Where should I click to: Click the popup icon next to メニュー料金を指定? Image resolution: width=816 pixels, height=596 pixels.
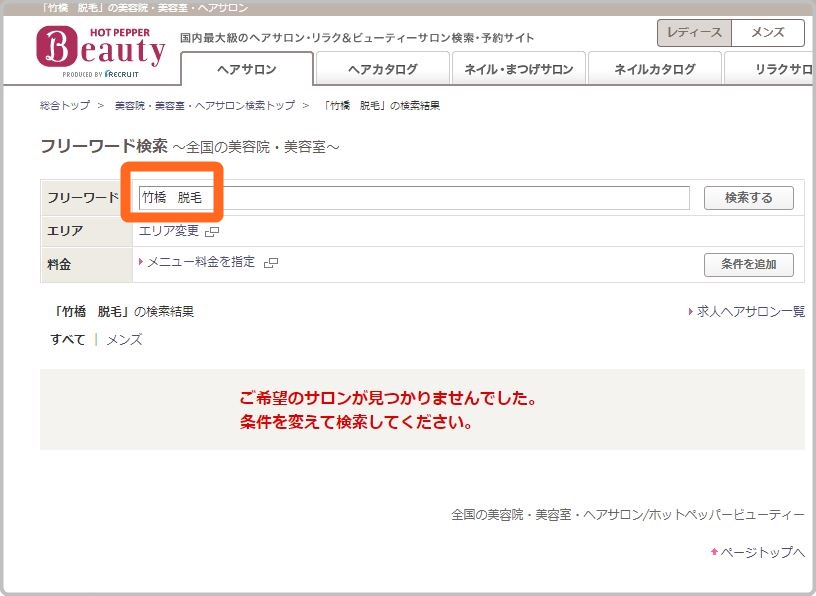click(270, 262)
